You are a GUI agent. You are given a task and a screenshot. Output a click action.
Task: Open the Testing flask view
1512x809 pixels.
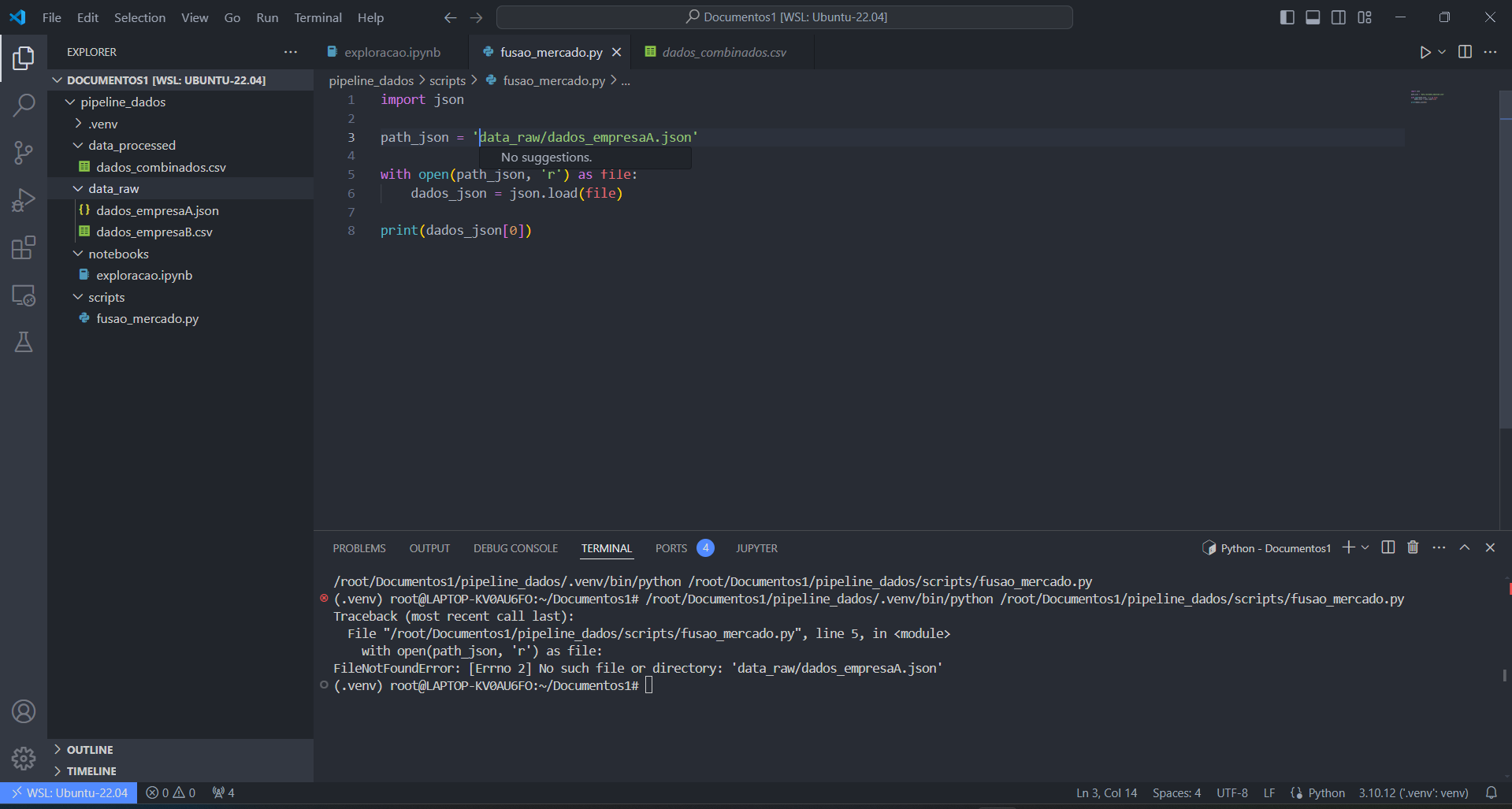coord(24,342)
